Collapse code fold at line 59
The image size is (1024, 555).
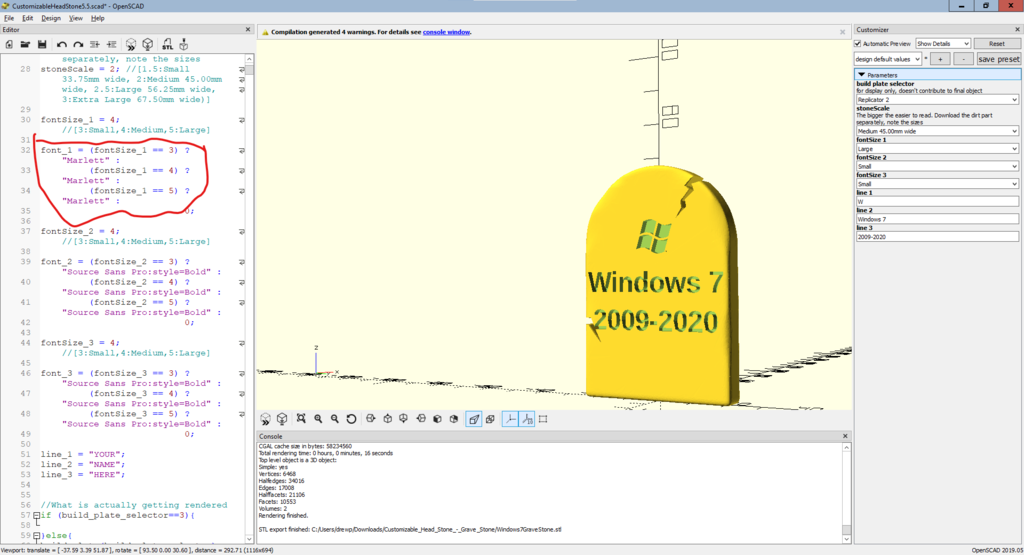tap(37, 535)
